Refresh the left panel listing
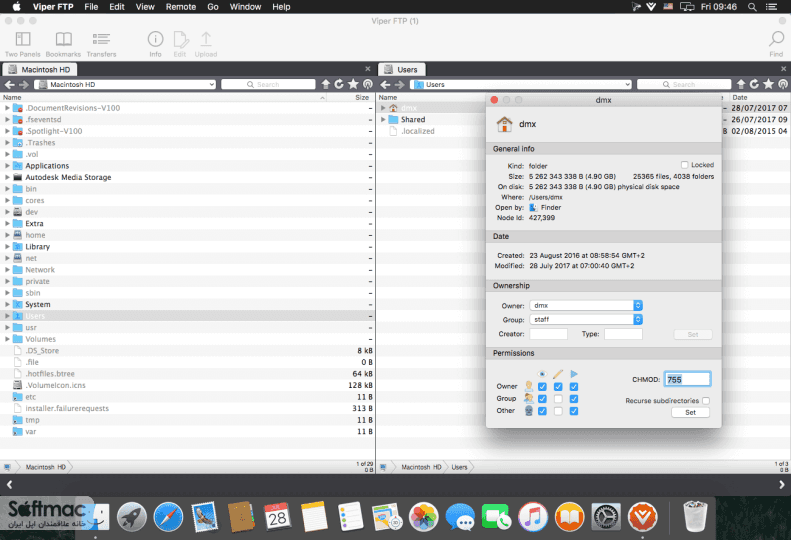Viewport: 791px width, 540px height. pos(339,84)
